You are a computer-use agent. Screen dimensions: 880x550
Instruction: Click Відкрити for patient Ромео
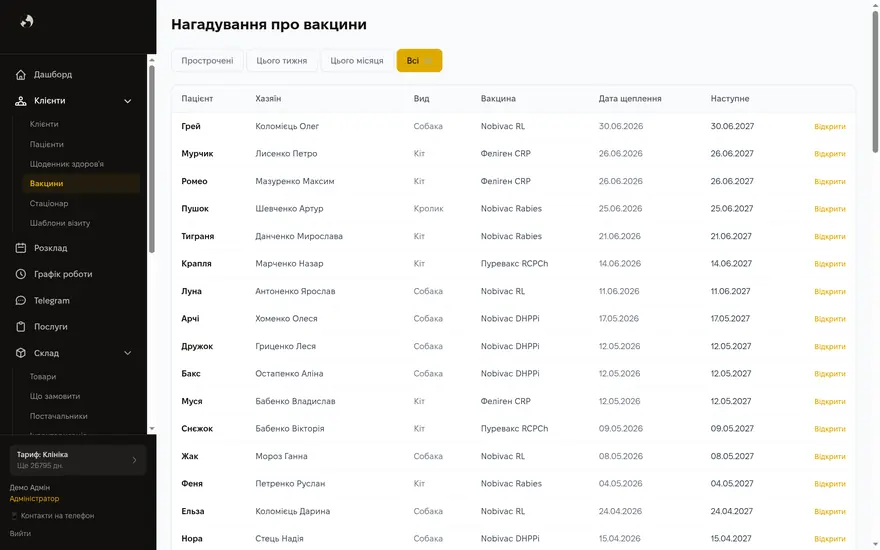(x=829, y=181)
